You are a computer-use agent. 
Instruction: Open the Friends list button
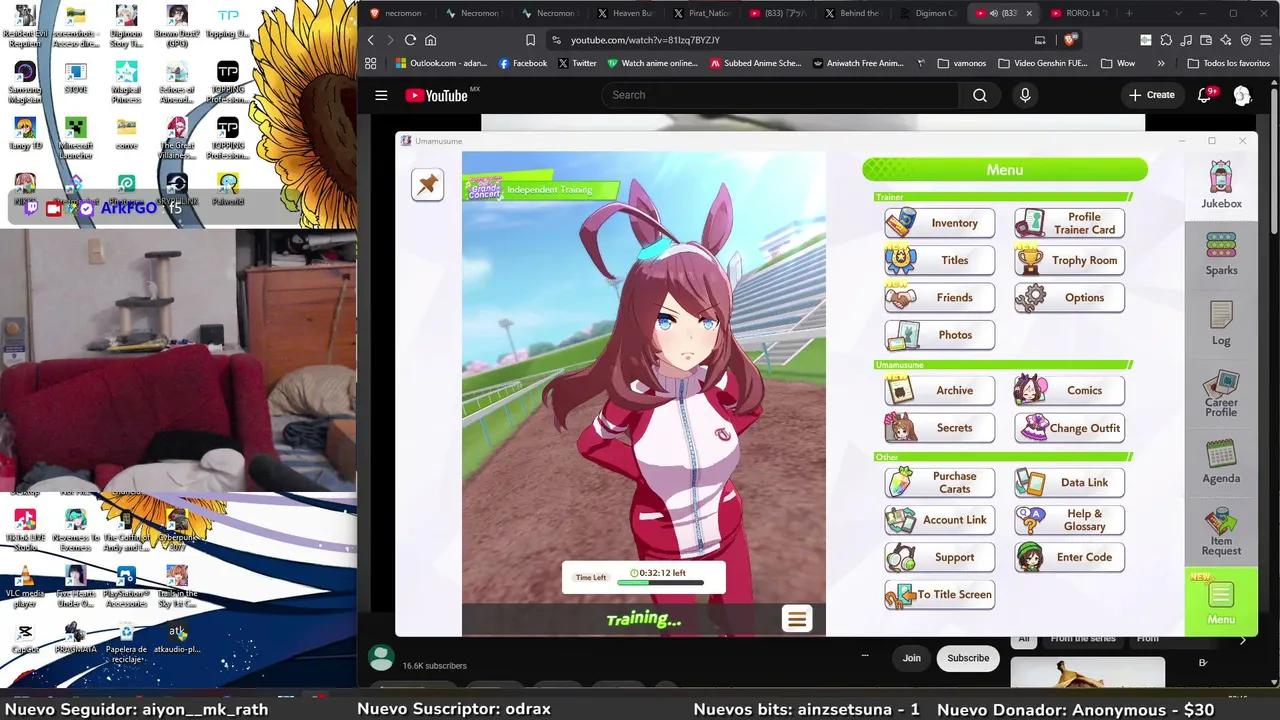940,297
